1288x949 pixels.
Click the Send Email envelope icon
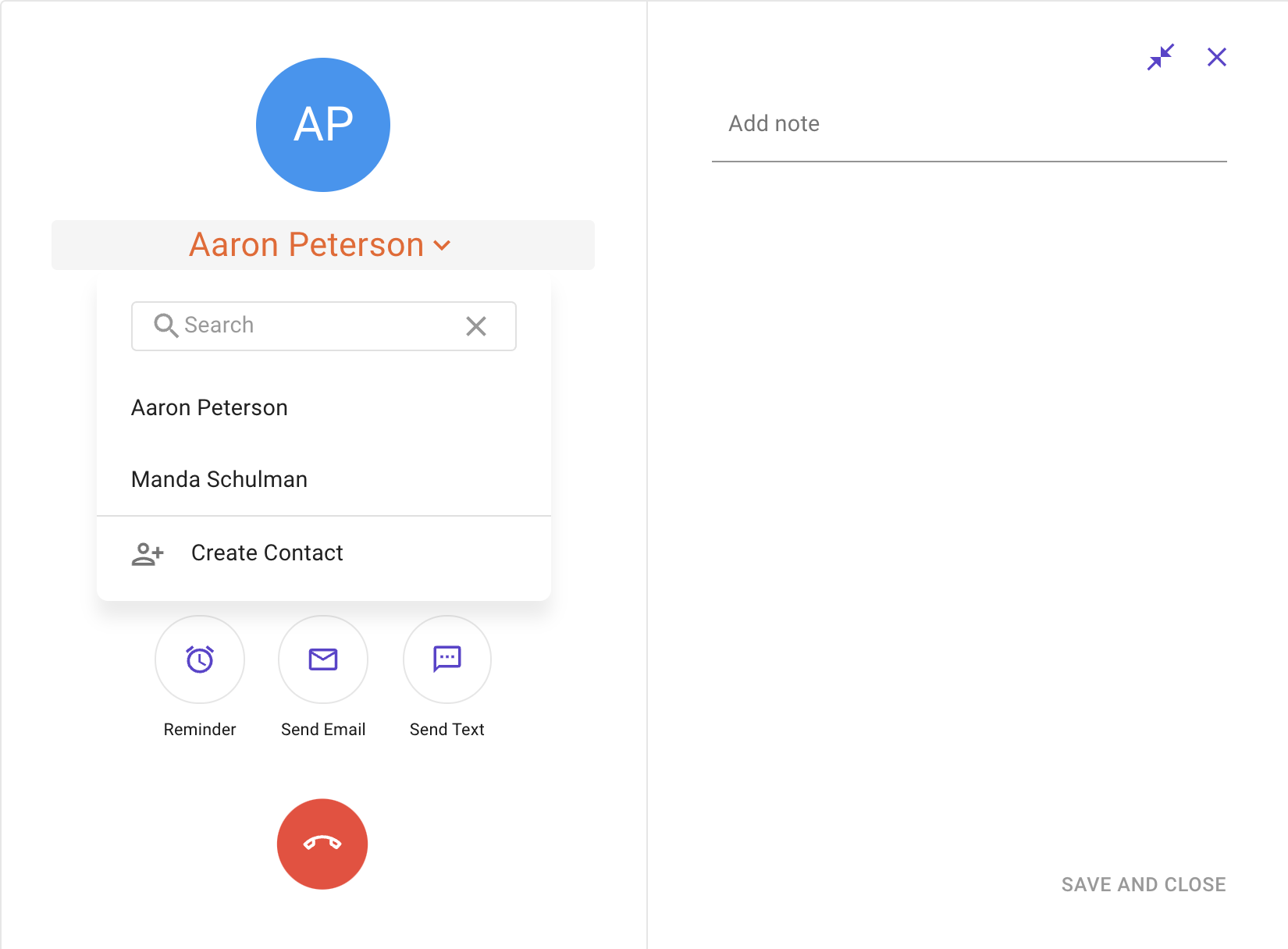[x=323, y=659]
